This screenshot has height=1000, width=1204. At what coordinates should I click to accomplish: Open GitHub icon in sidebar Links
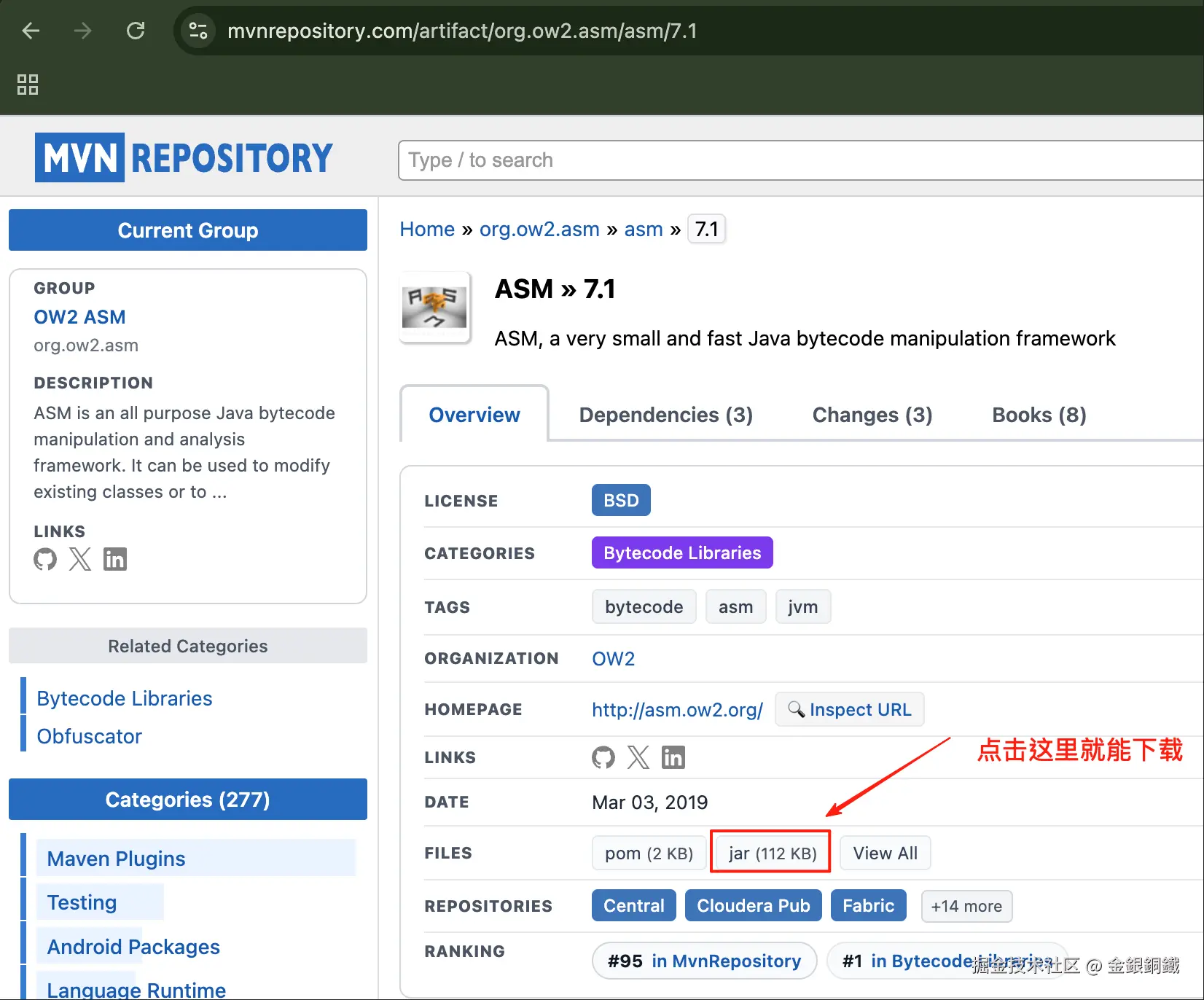coord(45,559)
